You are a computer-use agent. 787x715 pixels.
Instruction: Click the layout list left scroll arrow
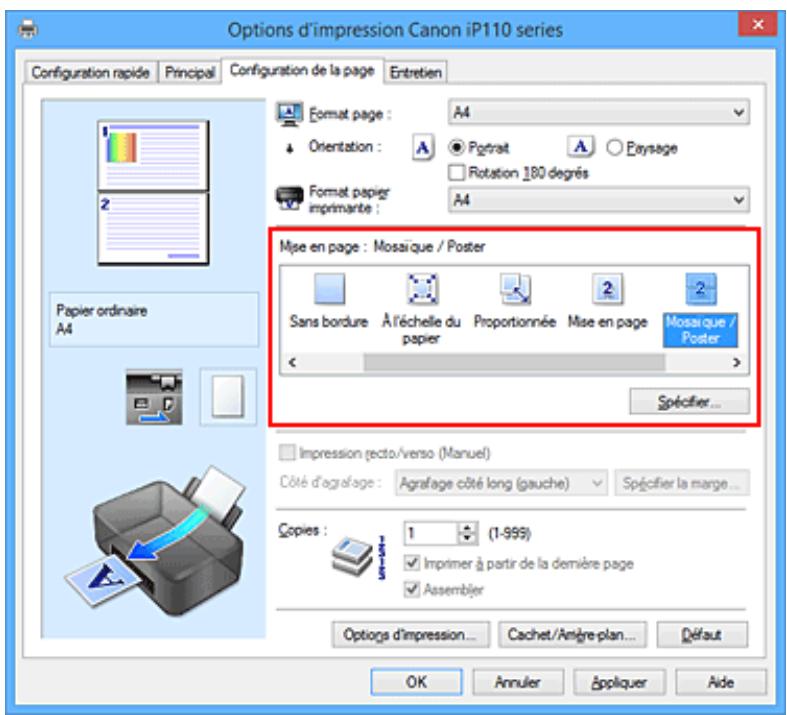(293, 362)
